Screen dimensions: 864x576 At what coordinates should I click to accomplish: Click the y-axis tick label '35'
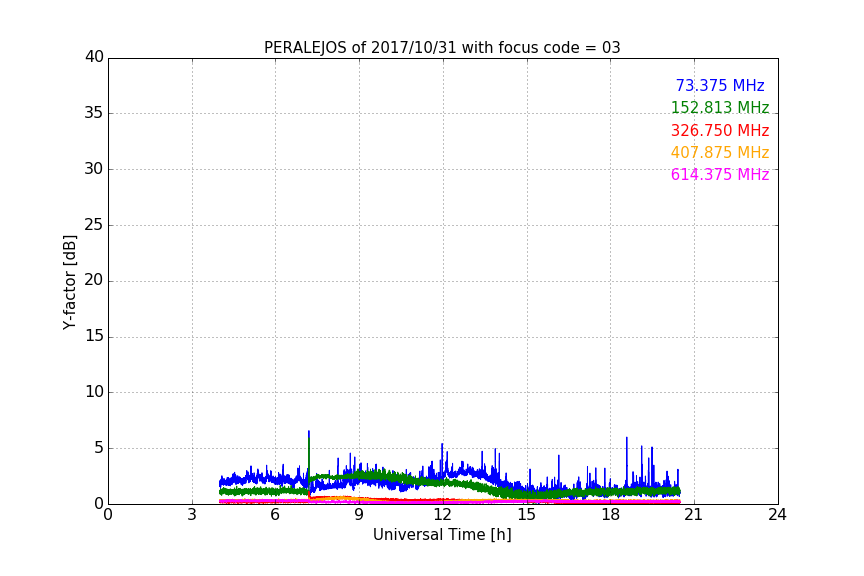click(94, 113)
